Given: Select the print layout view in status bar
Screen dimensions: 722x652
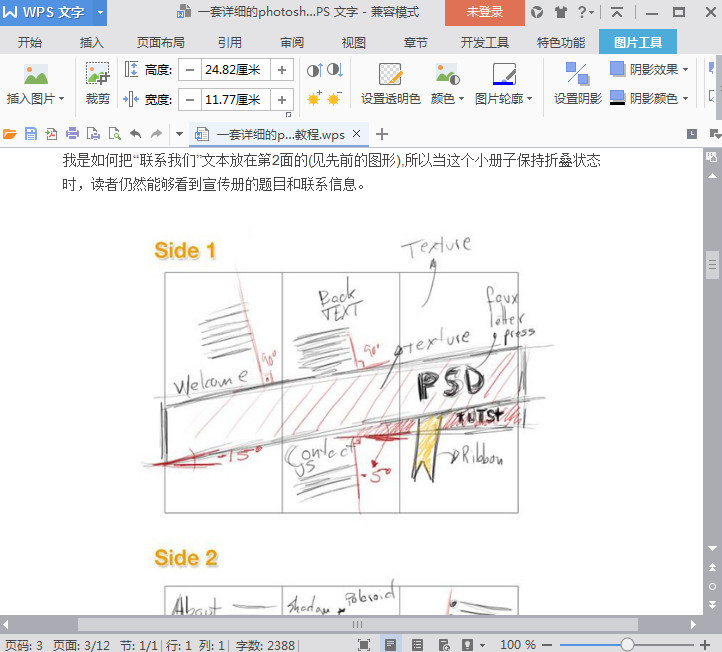Looking at the screenshot, I should pos(390,645).
